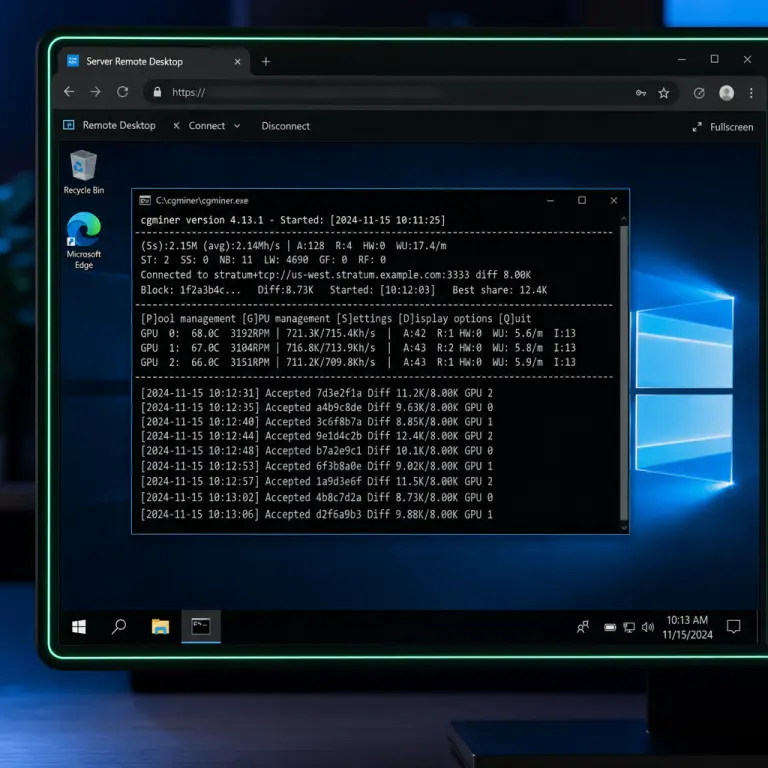Viewport: 768px width, 768px height.
Task: Click the [G]PU management option
Action: (286, 318)
